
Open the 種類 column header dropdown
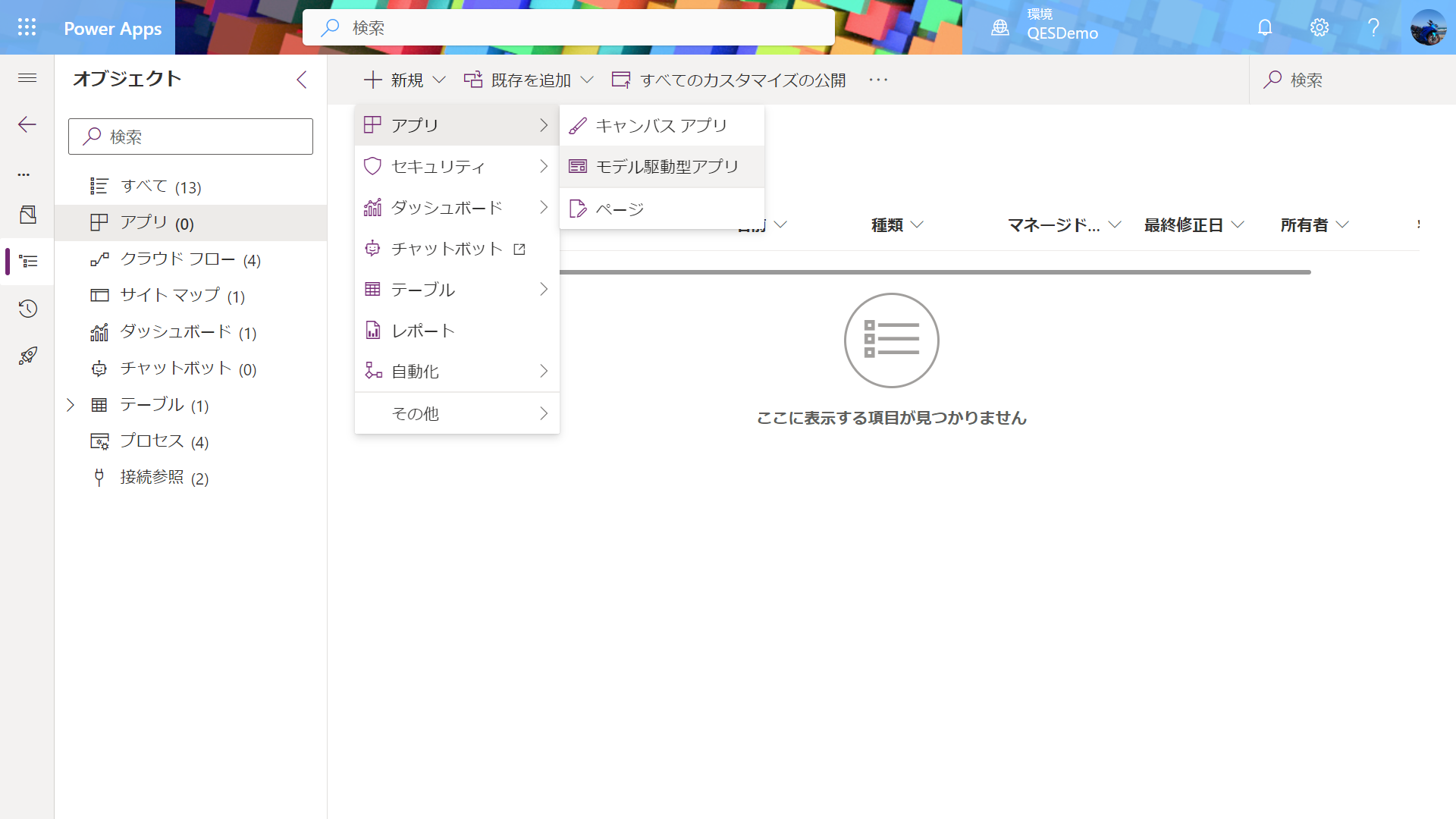point(897,224)
